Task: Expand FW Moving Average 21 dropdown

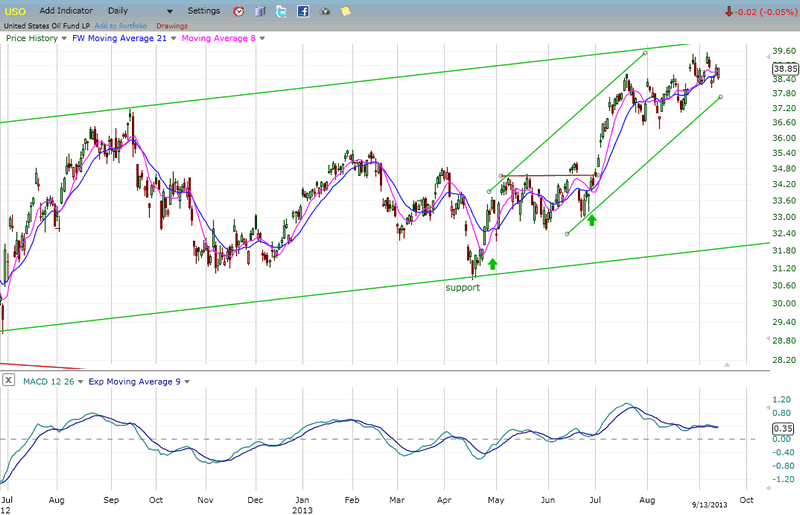Action: (174, 38)
